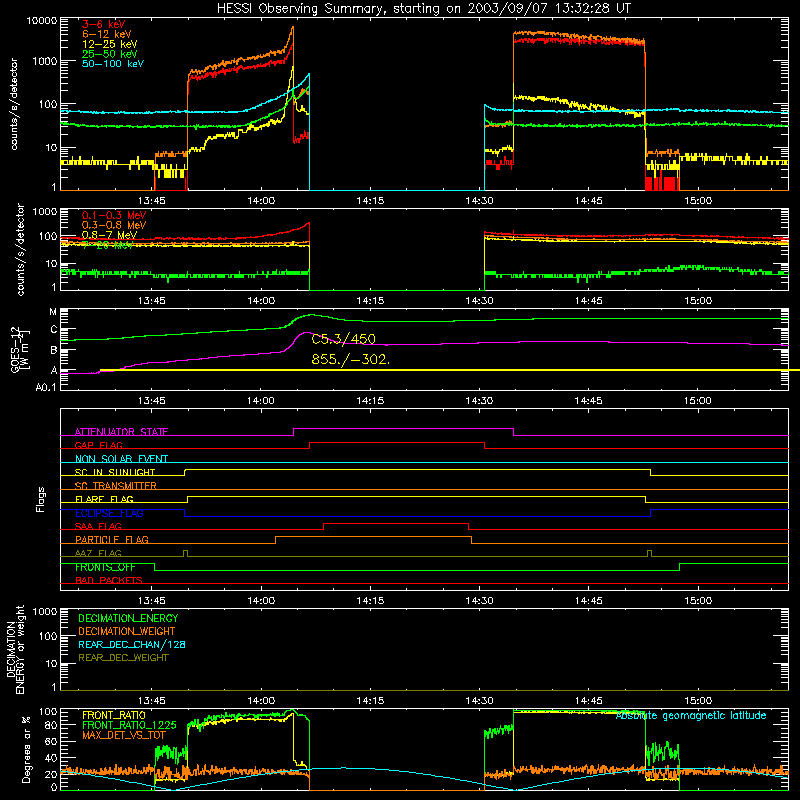Select the SC_TRANSMITTER flag label
The image size is (800, 800).
(116, 486)
